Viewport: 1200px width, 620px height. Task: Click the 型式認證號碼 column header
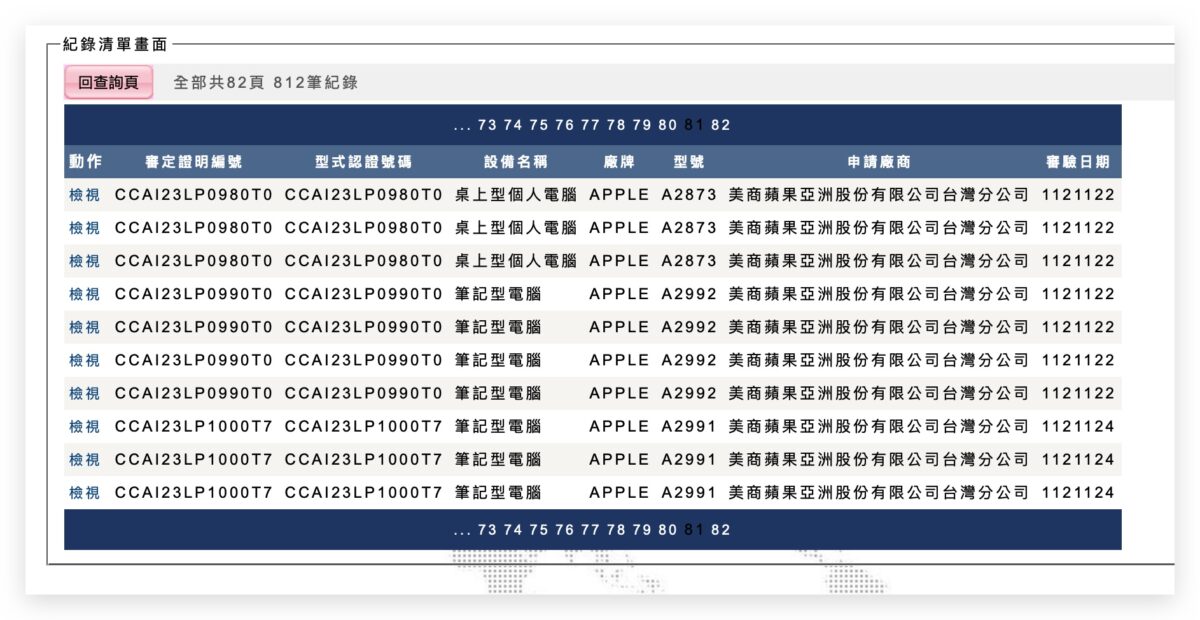pyautogui.click(x=363, y=162)
